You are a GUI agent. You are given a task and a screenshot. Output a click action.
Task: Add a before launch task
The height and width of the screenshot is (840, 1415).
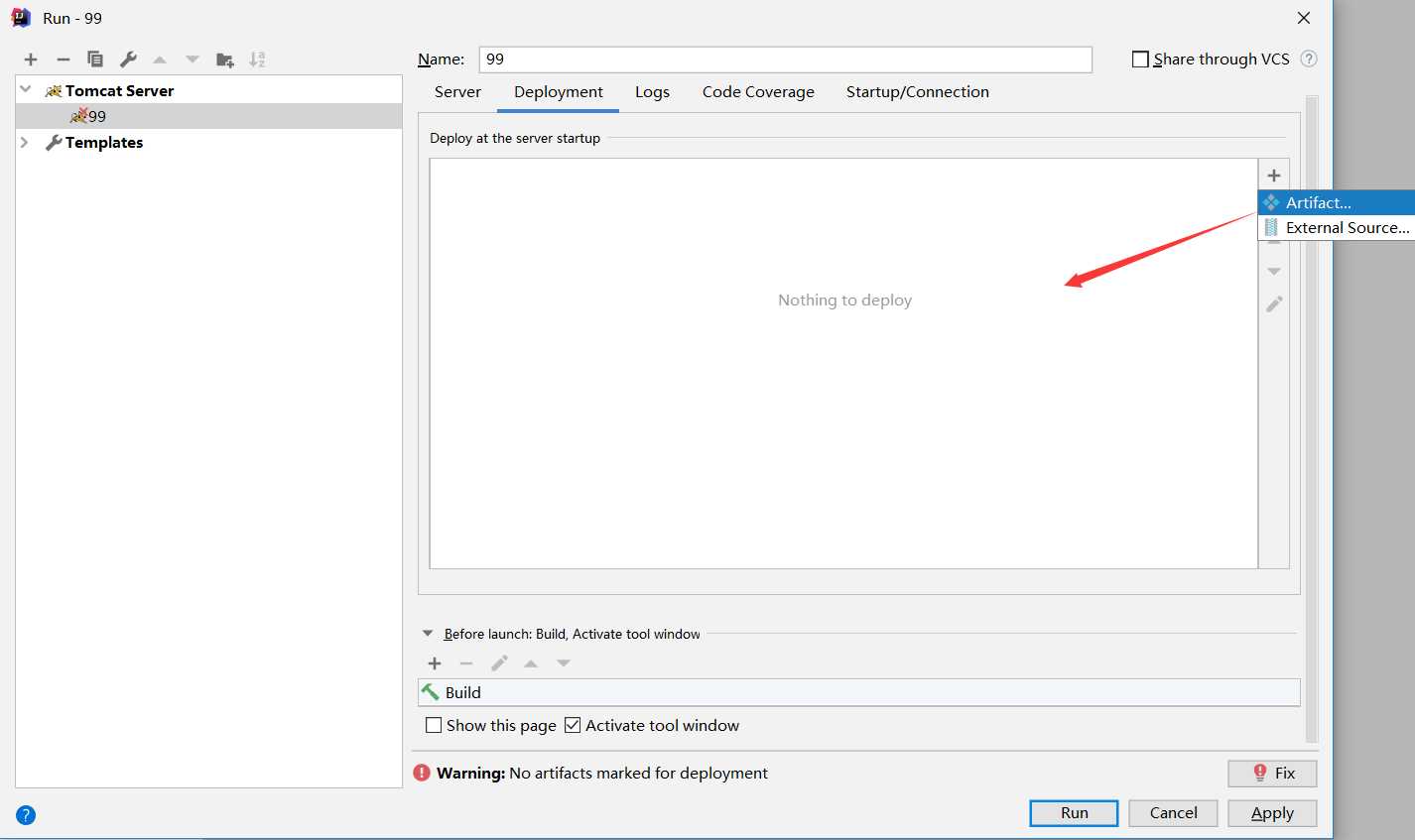click(435, 663)
